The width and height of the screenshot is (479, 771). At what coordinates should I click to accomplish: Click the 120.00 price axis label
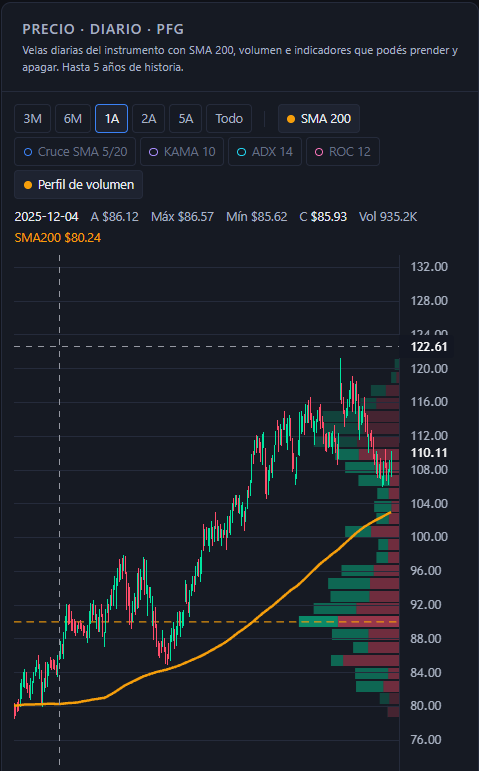tap(429, 368)
